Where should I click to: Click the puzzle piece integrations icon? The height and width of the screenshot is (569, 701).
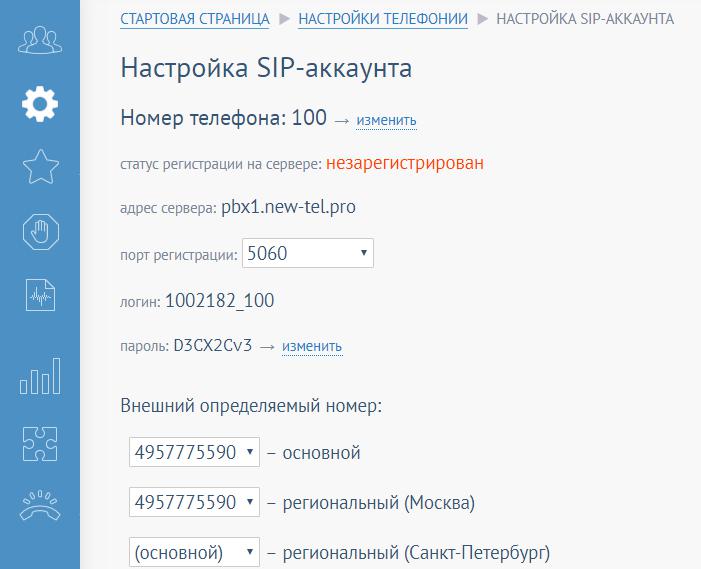(40, 443)
